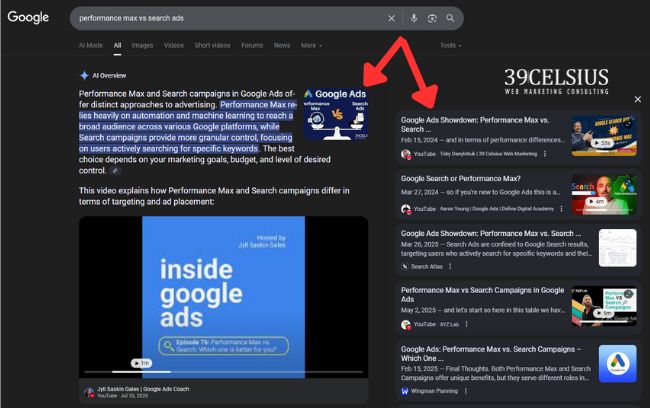Open Google Lens image search icon

(432, 18)
